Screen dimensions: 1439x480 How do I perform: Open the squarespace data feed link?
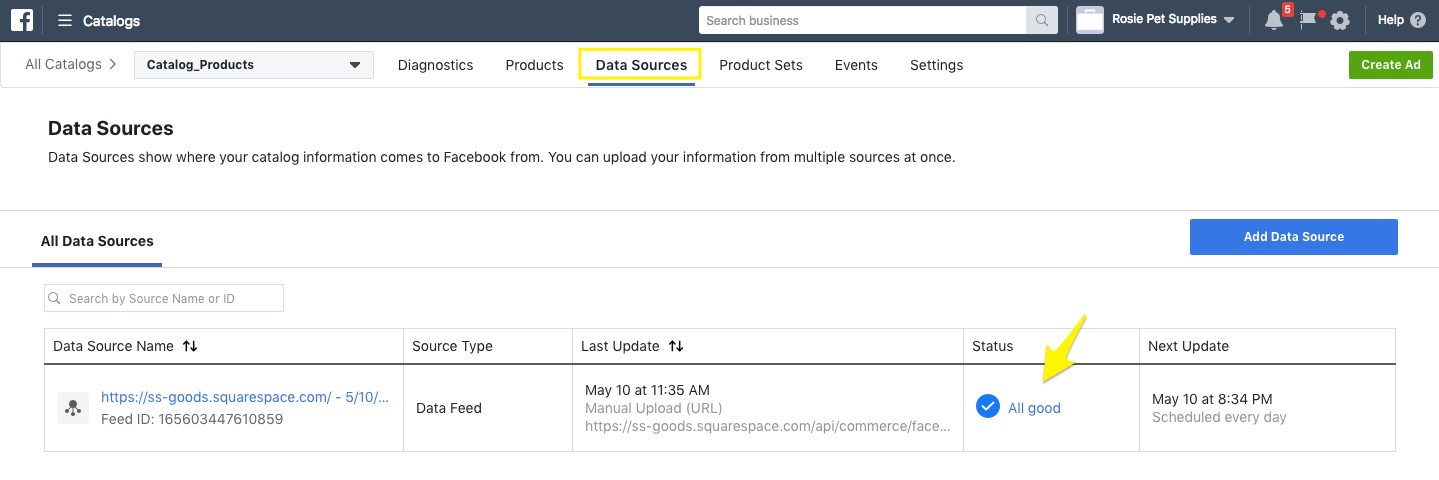tap(244, 397)
